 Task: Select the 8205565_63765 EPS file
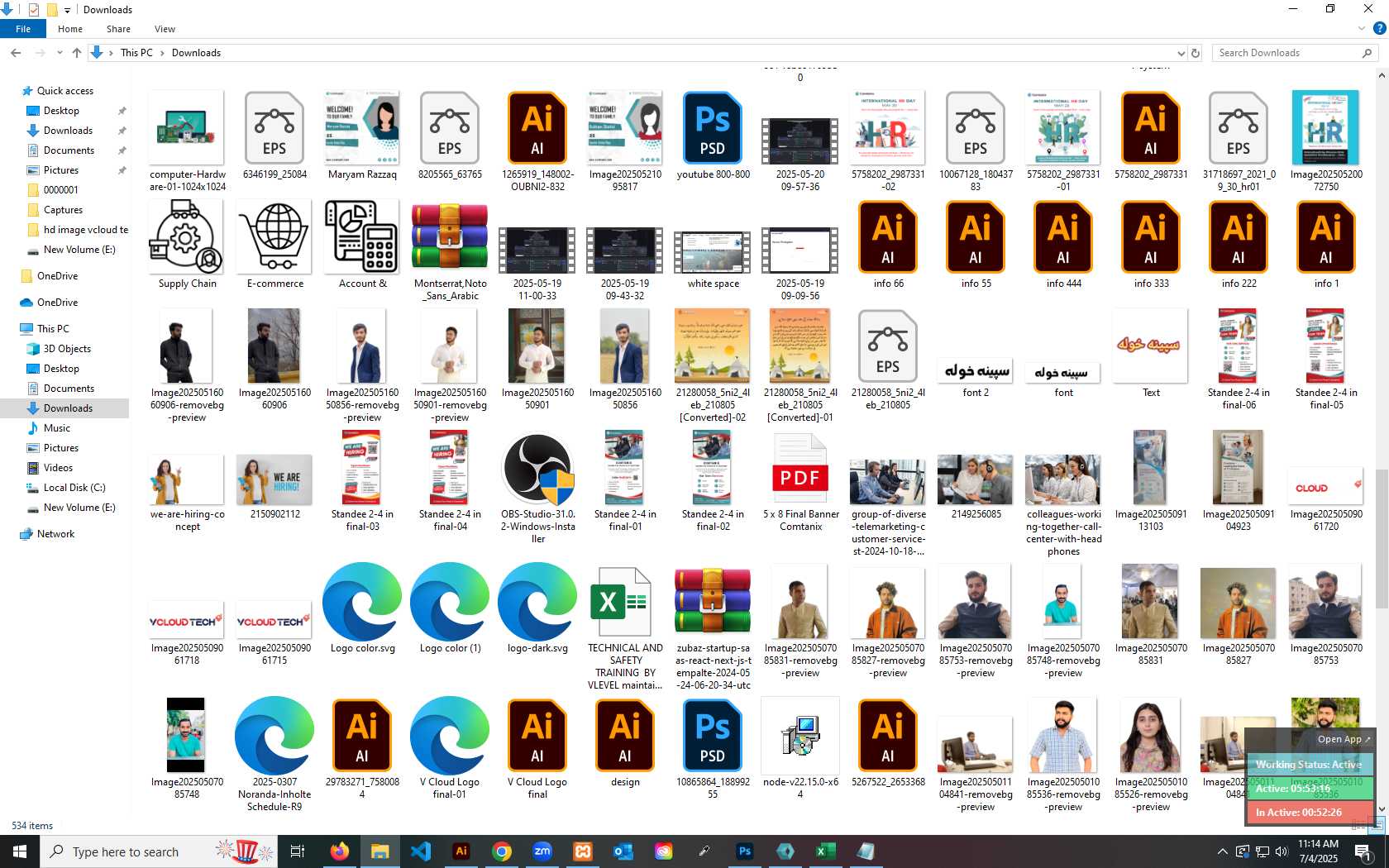click(450, 136)
